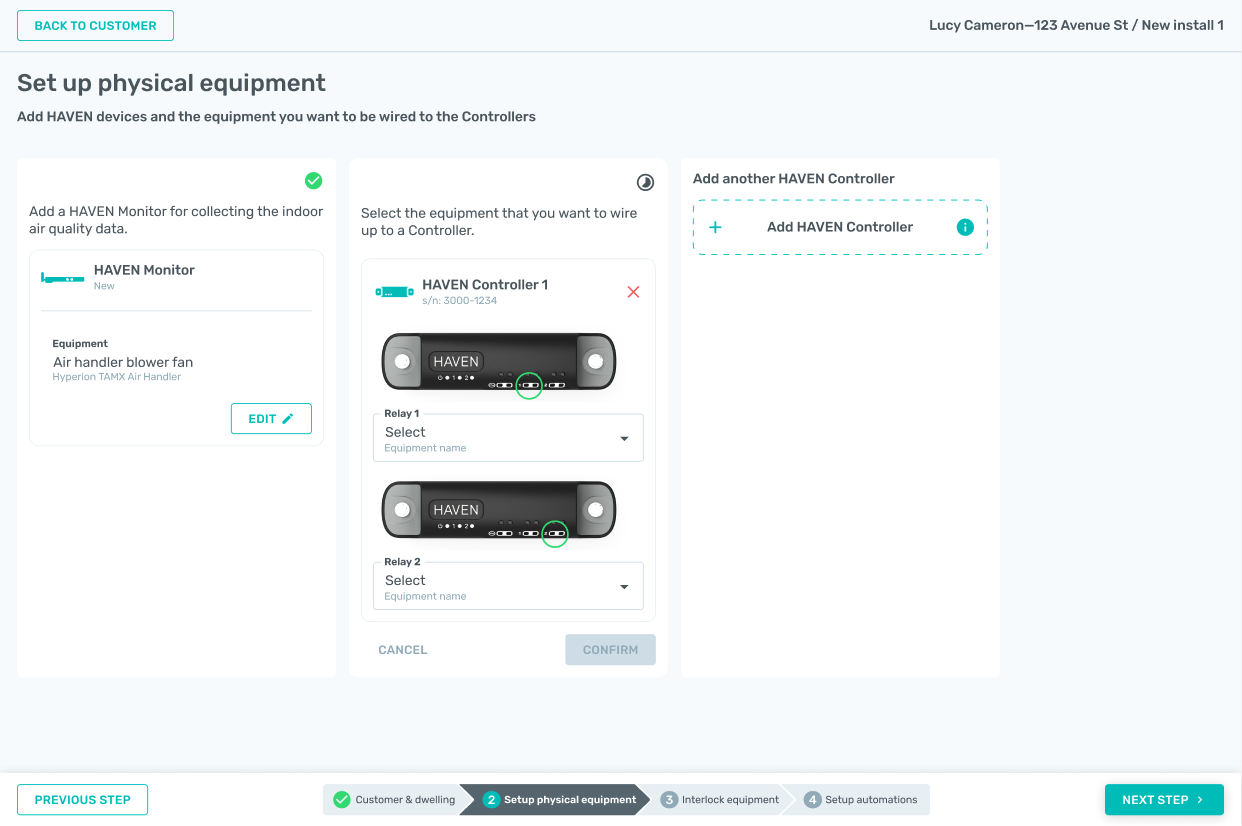Go to the Customer & dwelling step
The width and height of the screenshot is (1242, 826).
click(394, 800)
